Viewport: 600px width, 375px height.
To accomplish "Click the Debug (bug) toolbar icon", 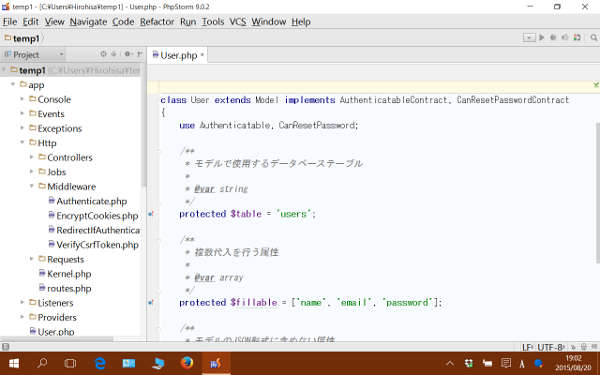I will (553, 38).
